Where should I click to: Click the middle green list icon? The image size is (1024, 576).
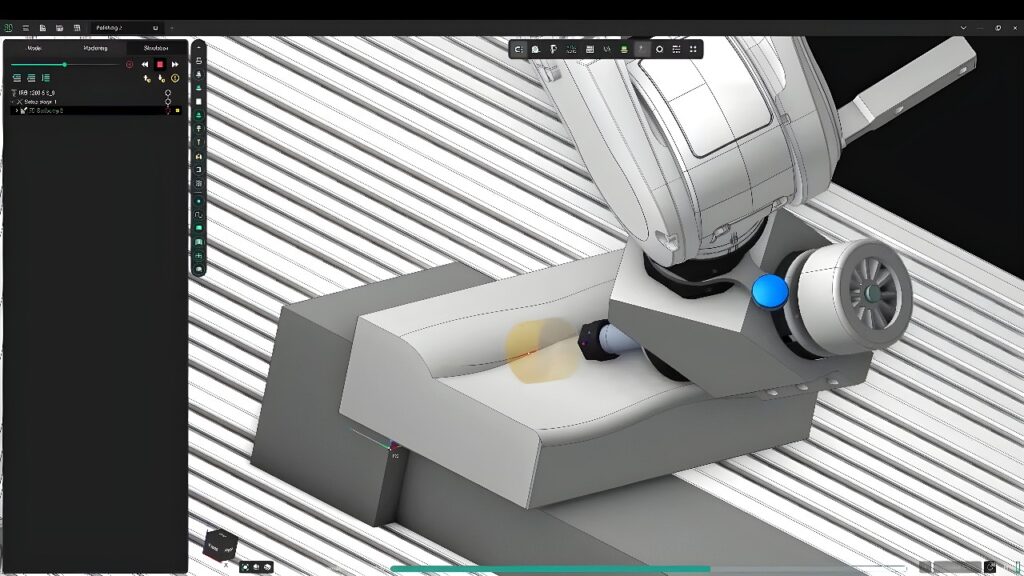coord(31,78)
